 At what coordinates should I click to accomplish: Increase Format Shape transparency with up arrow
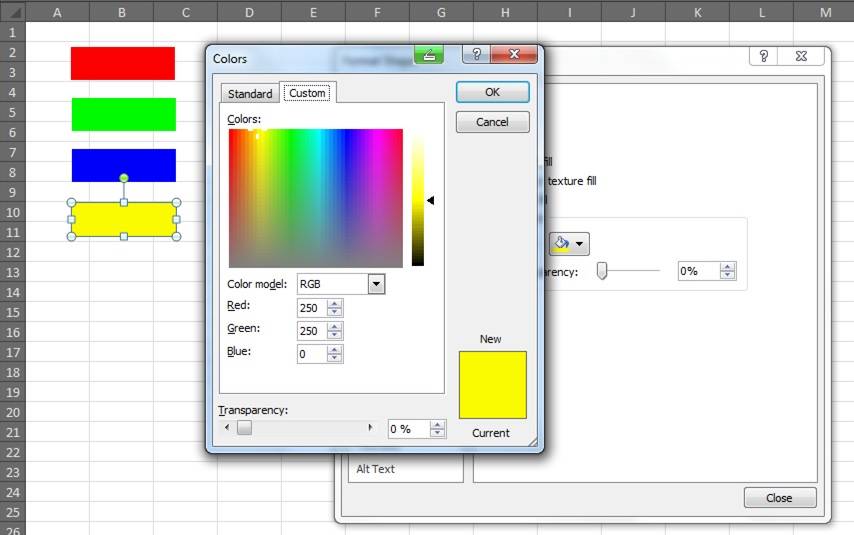pyautogui.click(x=728, y=267)
